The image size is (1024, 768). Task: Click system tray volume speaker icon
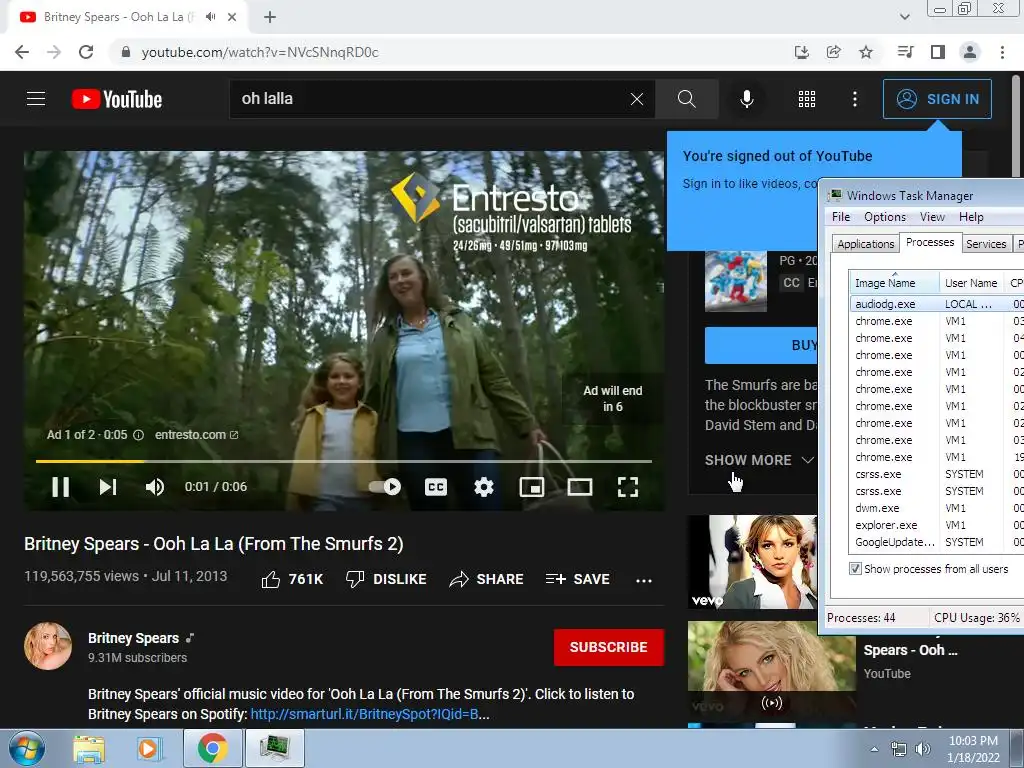923,749
